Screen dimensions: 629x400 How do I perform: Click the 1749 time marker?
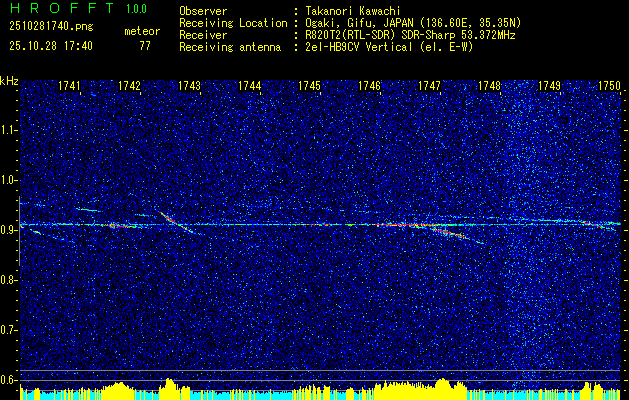549,85
